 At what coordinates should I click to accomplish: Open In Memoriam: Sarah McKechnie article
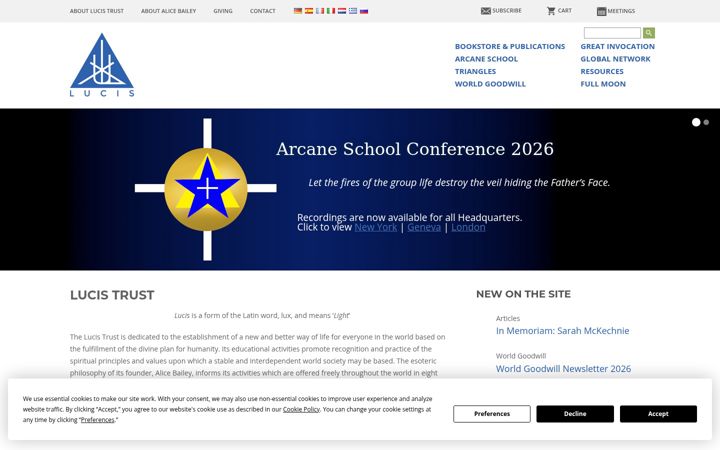(x=562, y=331)
